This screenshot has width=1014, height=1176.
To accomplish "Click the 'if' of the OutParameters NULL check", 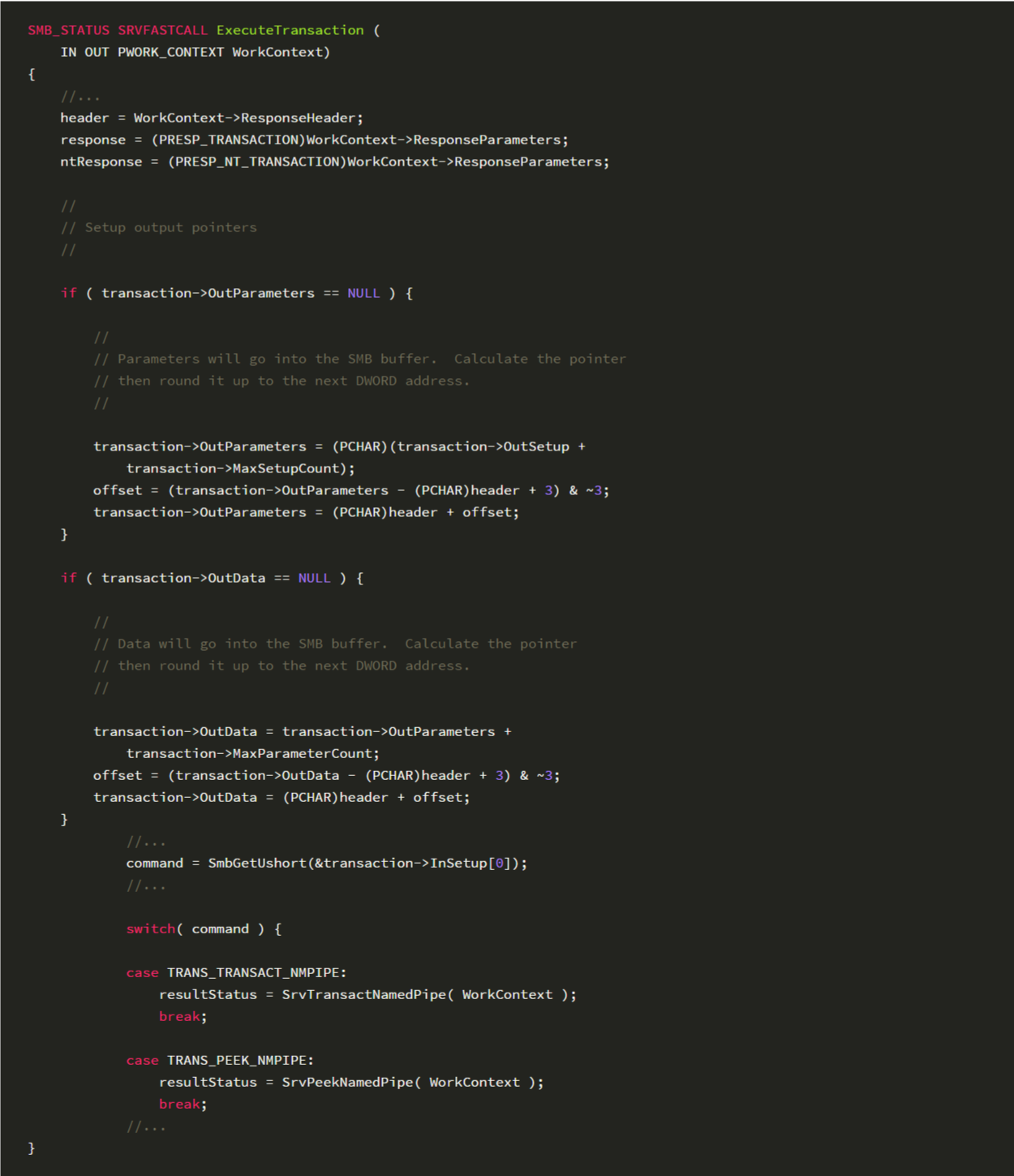I will 69,293.
